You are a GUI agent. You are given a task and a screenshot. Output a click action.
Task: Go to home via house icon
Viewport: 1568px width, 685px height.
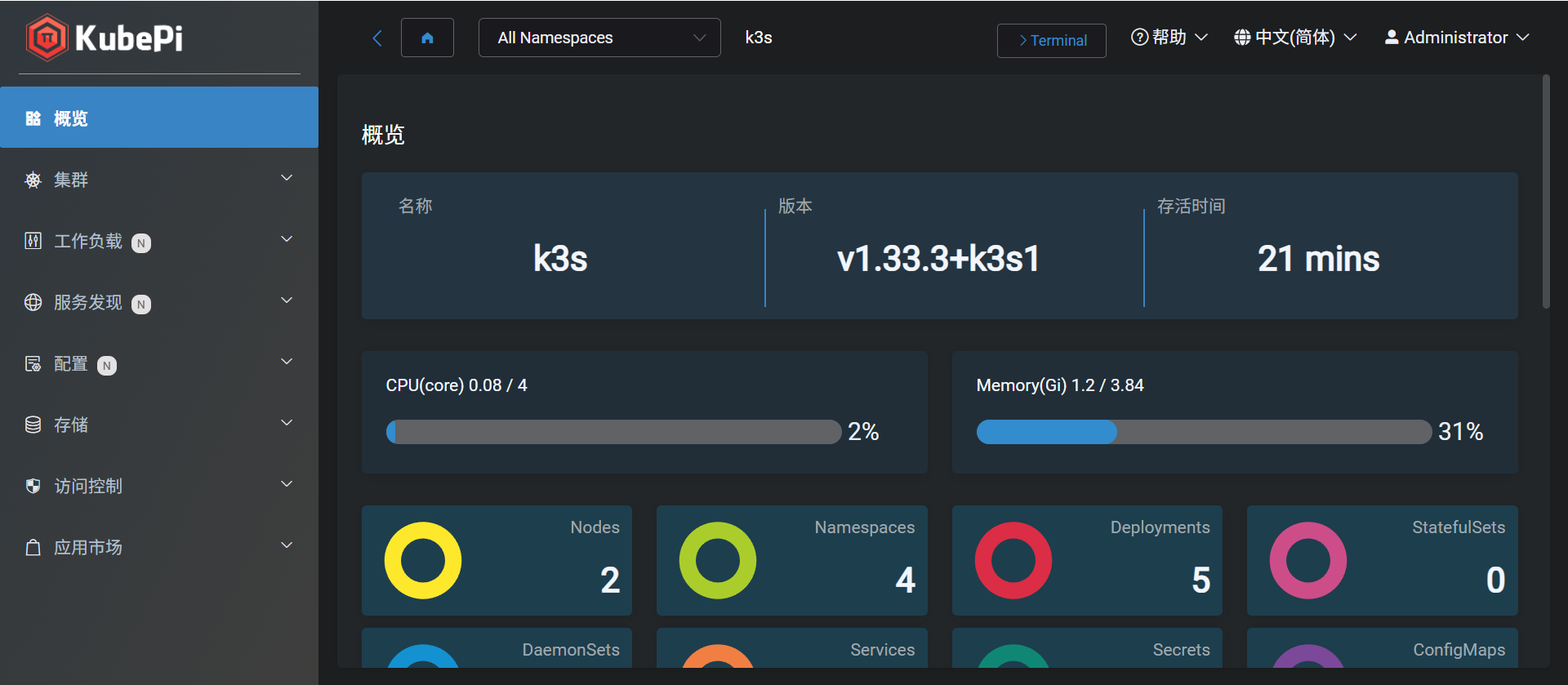coord(427,38)
